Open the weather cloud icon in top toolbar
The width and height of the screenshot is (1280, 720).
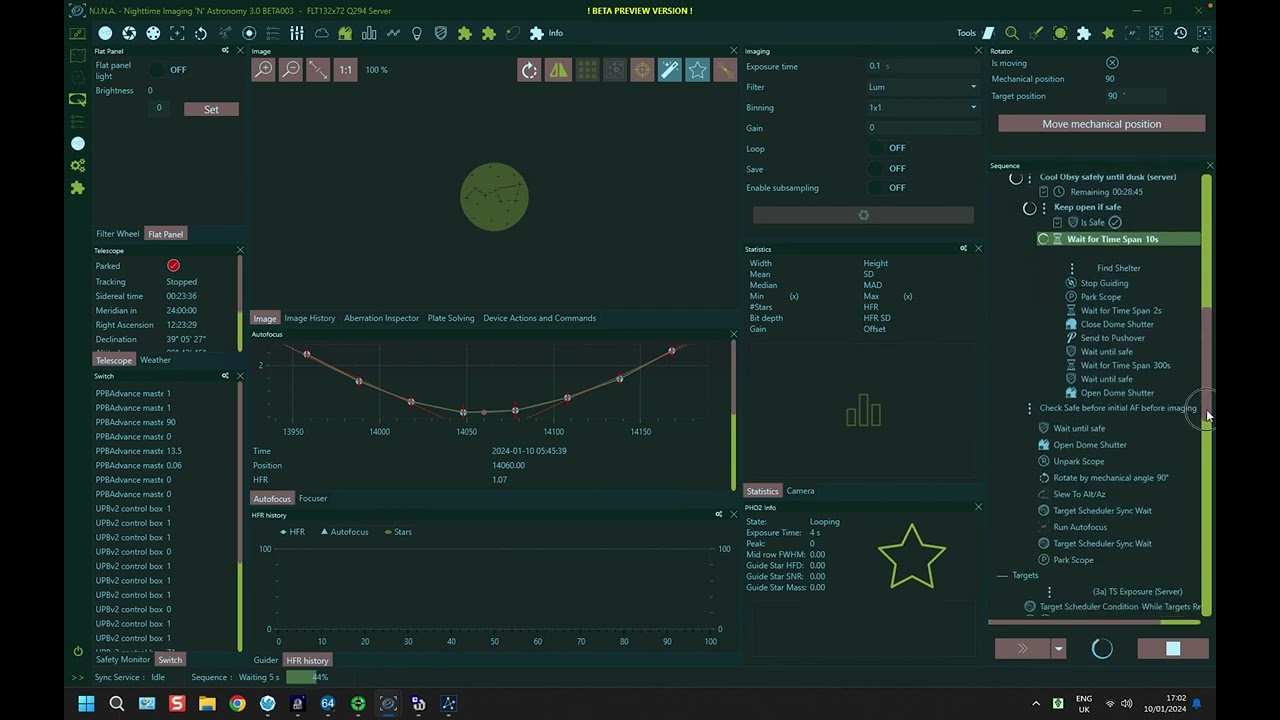(x=321, y=33)
